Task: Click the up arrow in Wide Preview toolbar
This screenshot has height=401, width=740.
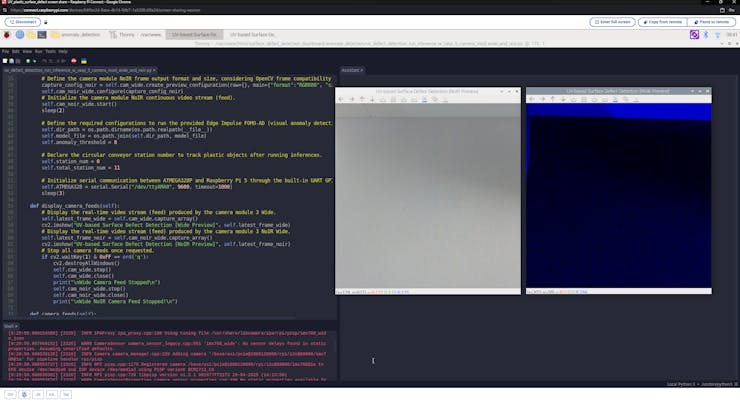Action: [x=553, y=99]
